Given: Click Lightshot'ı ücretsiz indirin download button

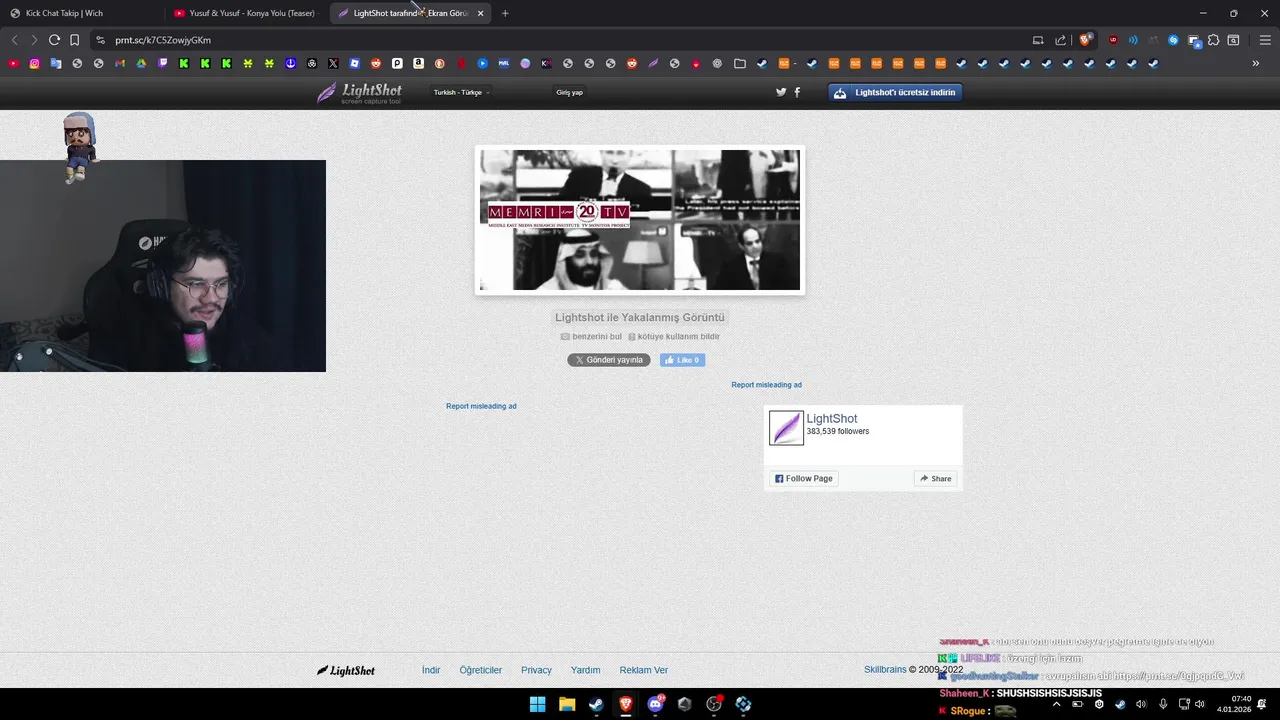Looking at the screenshot, I should 895,92.
